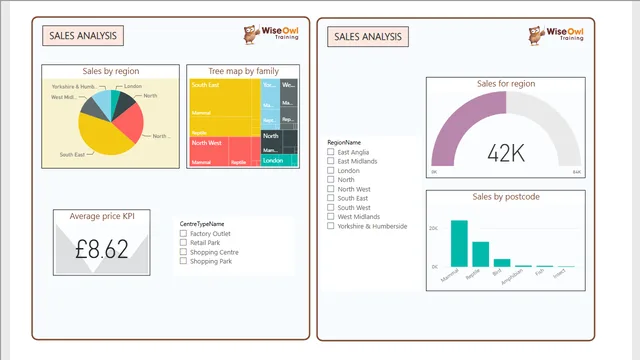Click the 'Amphibian' axis label

click(x=512, y=277)
